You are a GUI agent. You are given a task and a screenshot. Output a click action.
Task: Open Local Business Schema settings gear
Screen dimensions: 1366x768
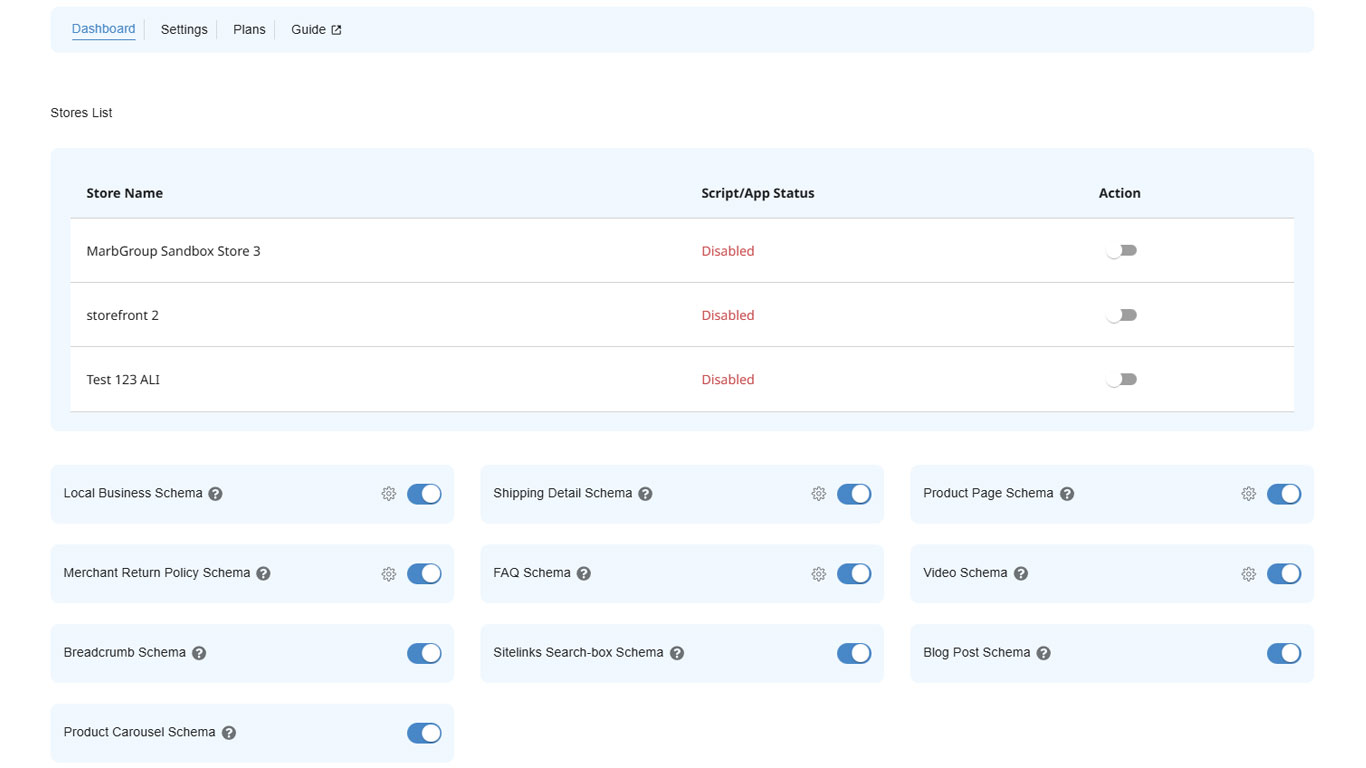coord(389,494)
